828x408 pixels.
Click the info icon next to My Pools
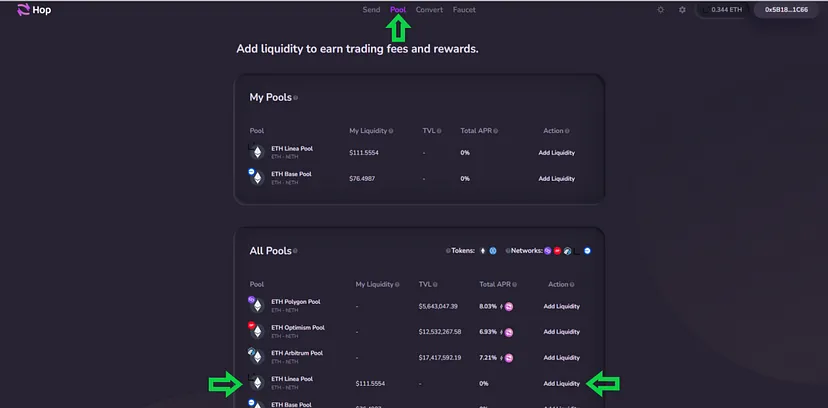(x=296, y=98)
